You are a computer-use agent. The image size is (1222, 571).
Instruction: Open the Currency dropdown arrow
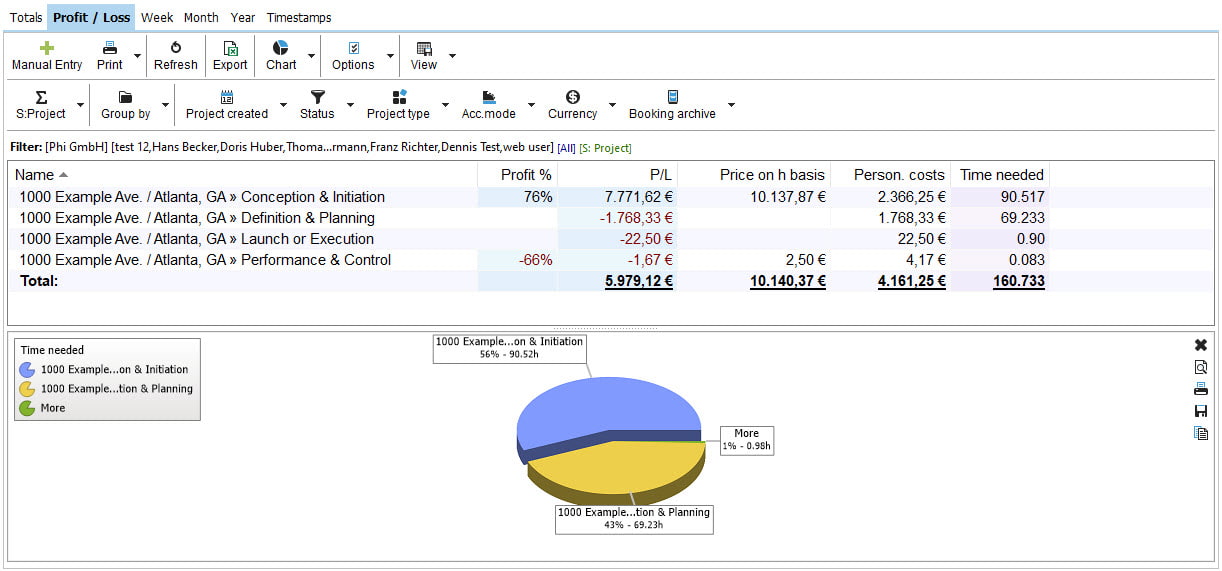point(612,105)
